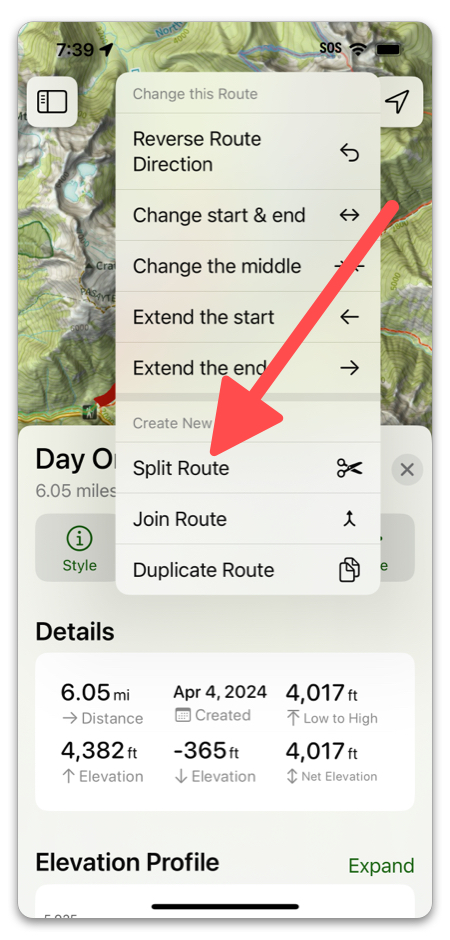Viewport: 450px width, 940px height.
Task: Select Duplicate Route menu entry
Action: (x=247, y=570)
